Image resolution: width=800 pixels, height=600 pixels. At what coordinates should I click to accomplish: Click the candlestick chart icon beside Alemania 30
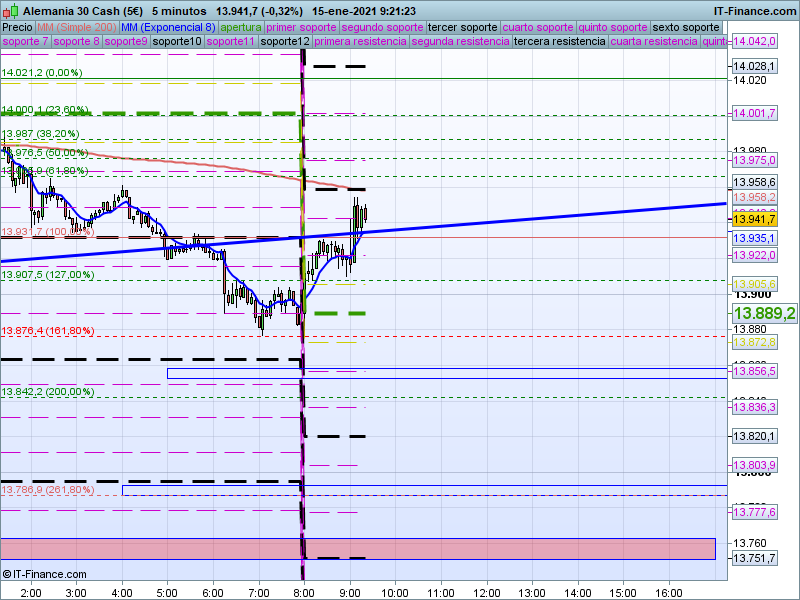(8, 10)
